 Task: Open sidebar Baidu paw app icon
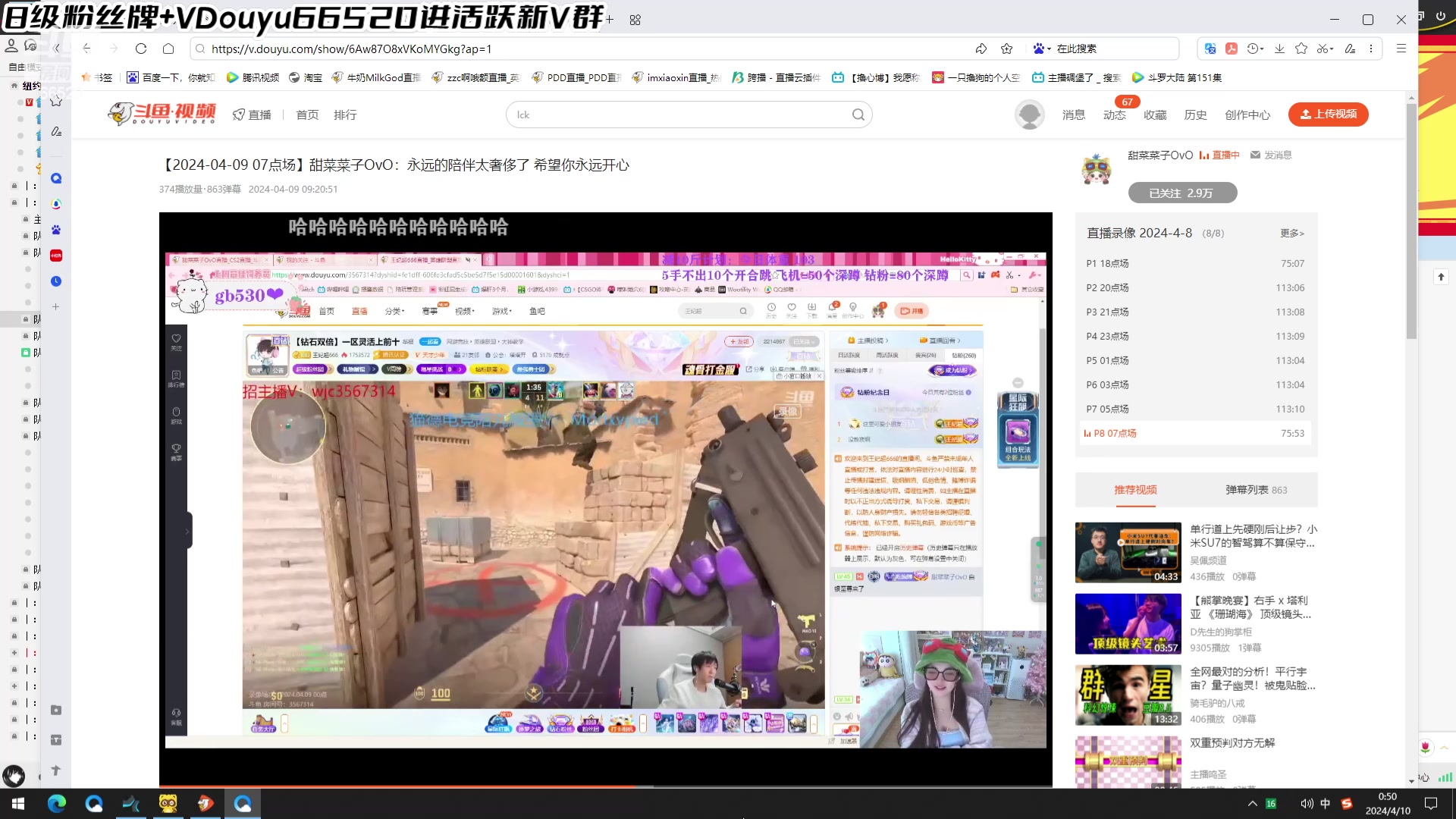pos(56,230)
